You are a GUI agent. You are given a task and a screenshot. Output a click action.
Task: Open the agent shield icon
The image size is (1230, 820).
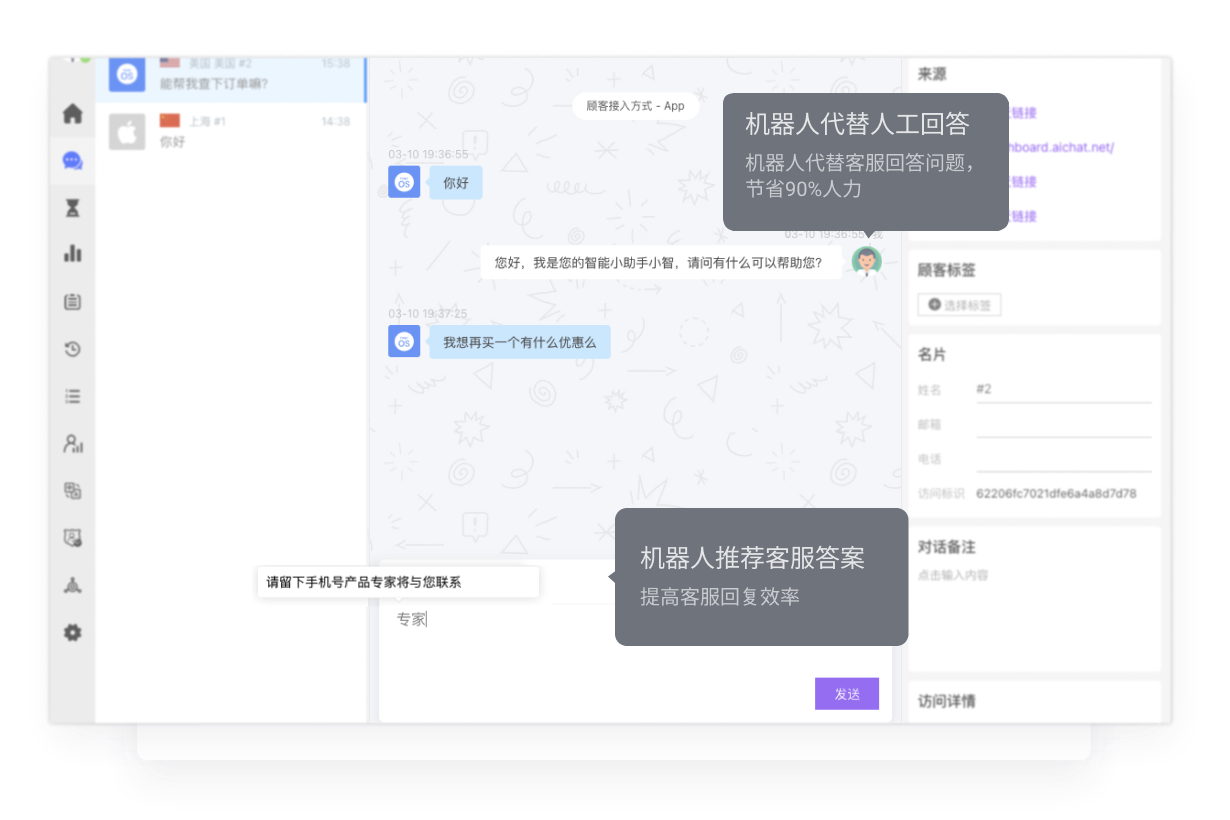click(x=72, y=537)
